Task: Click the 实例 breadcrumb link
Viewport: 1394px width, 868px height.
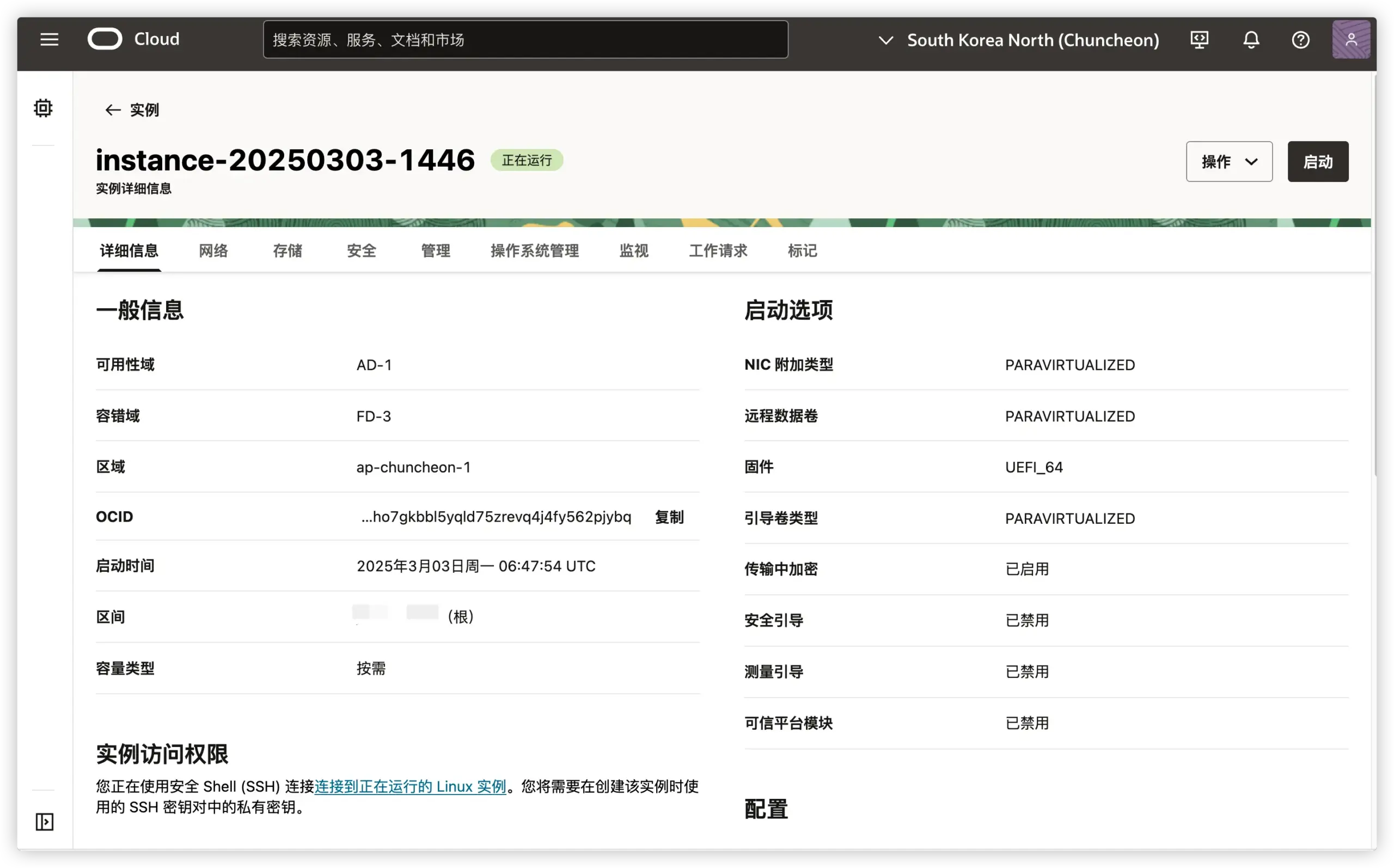Action: click(146, 109)
